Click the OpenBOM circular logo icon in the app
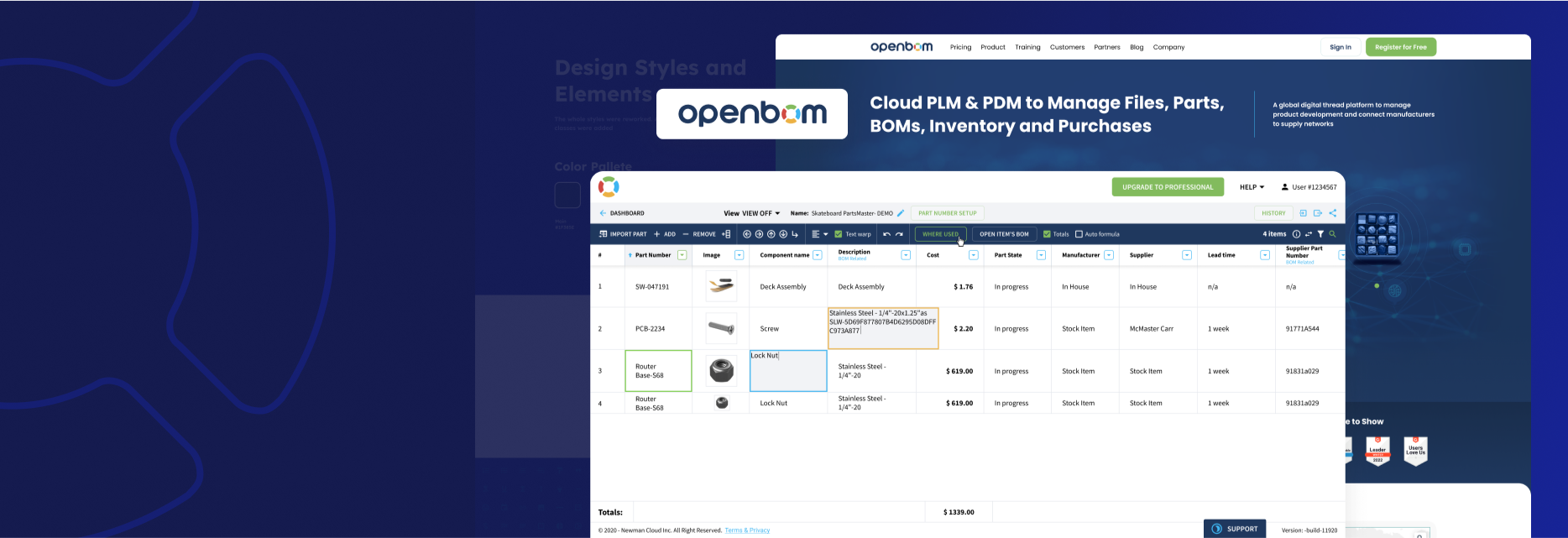The height and width of the screenshot is (538, 1568). 609,187
